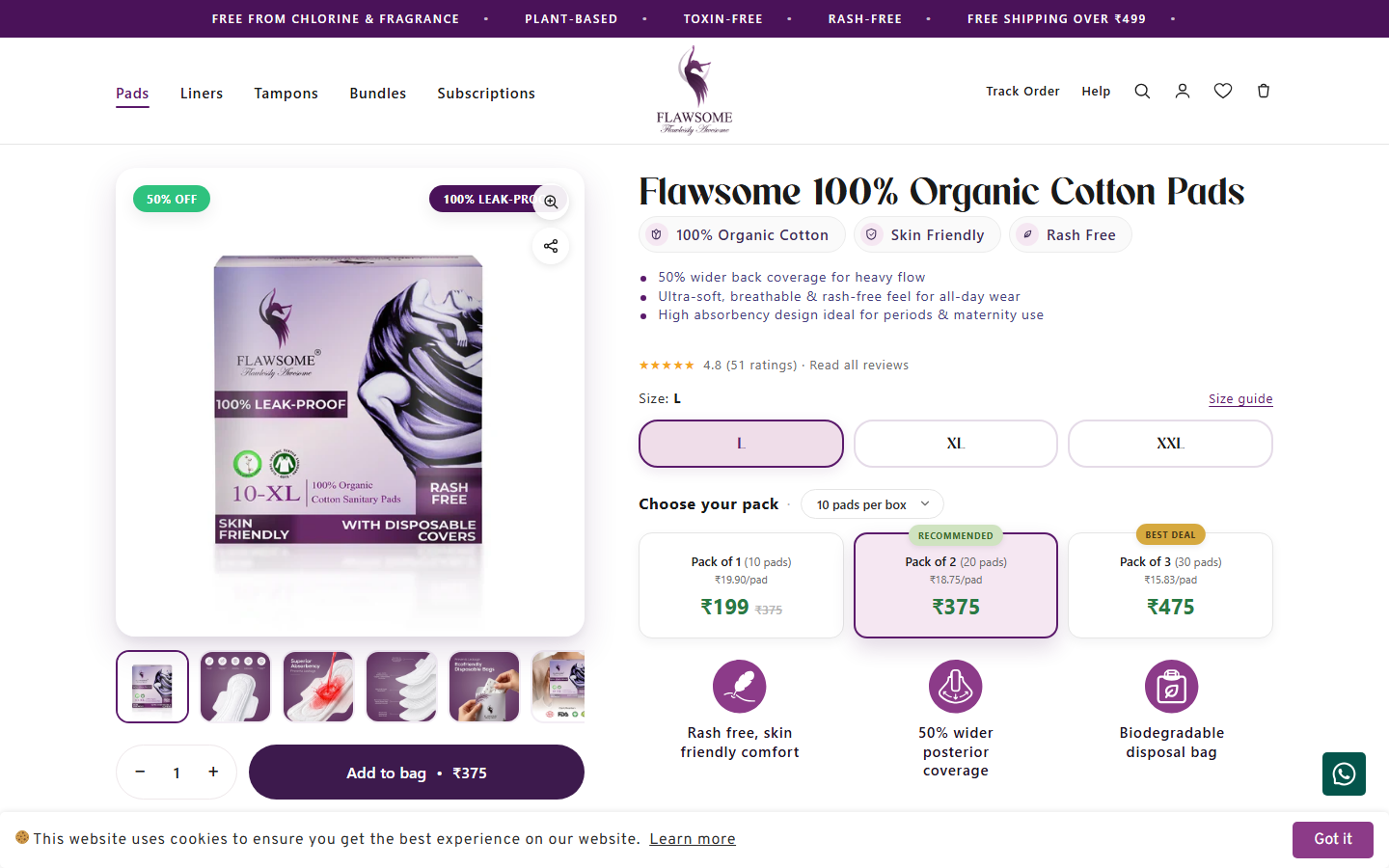Click the PLANT-BASED banner text
1389x868 pixels.
[x=571, y=18]
